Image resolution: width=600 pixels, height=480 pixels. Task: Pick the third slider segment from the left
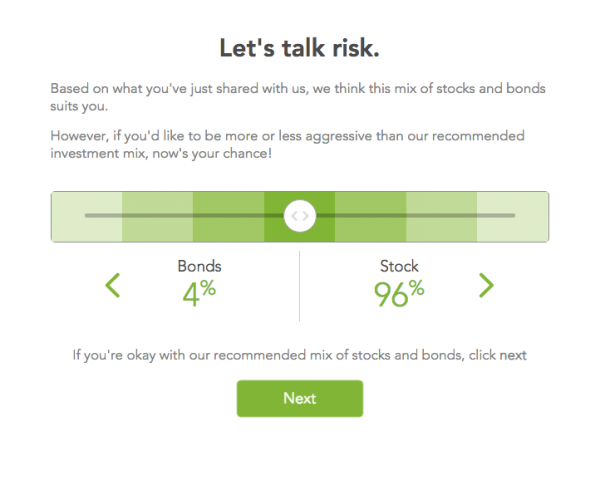(x=228, y=232)
